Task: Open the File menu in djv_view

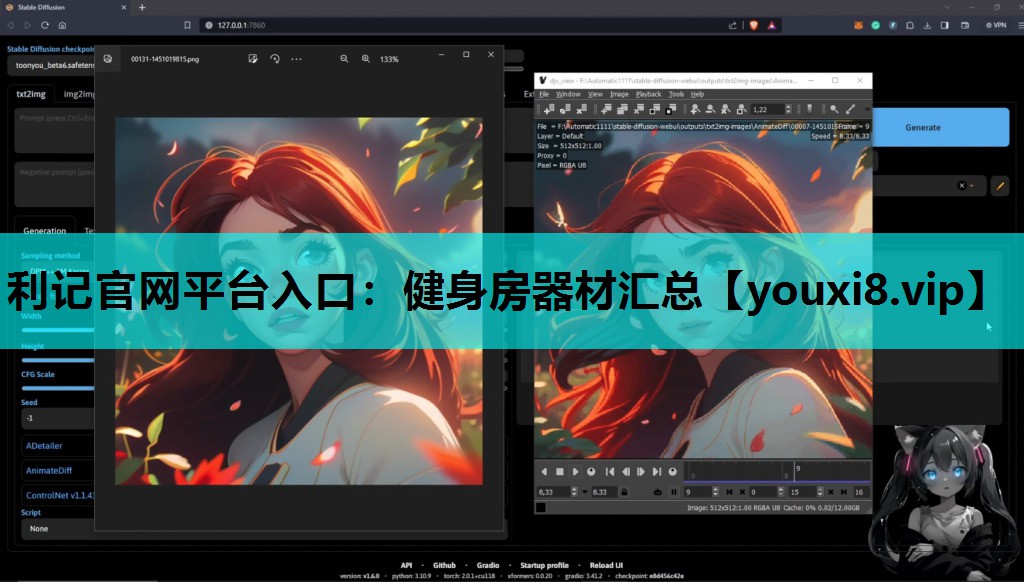Action: (544, 94)
